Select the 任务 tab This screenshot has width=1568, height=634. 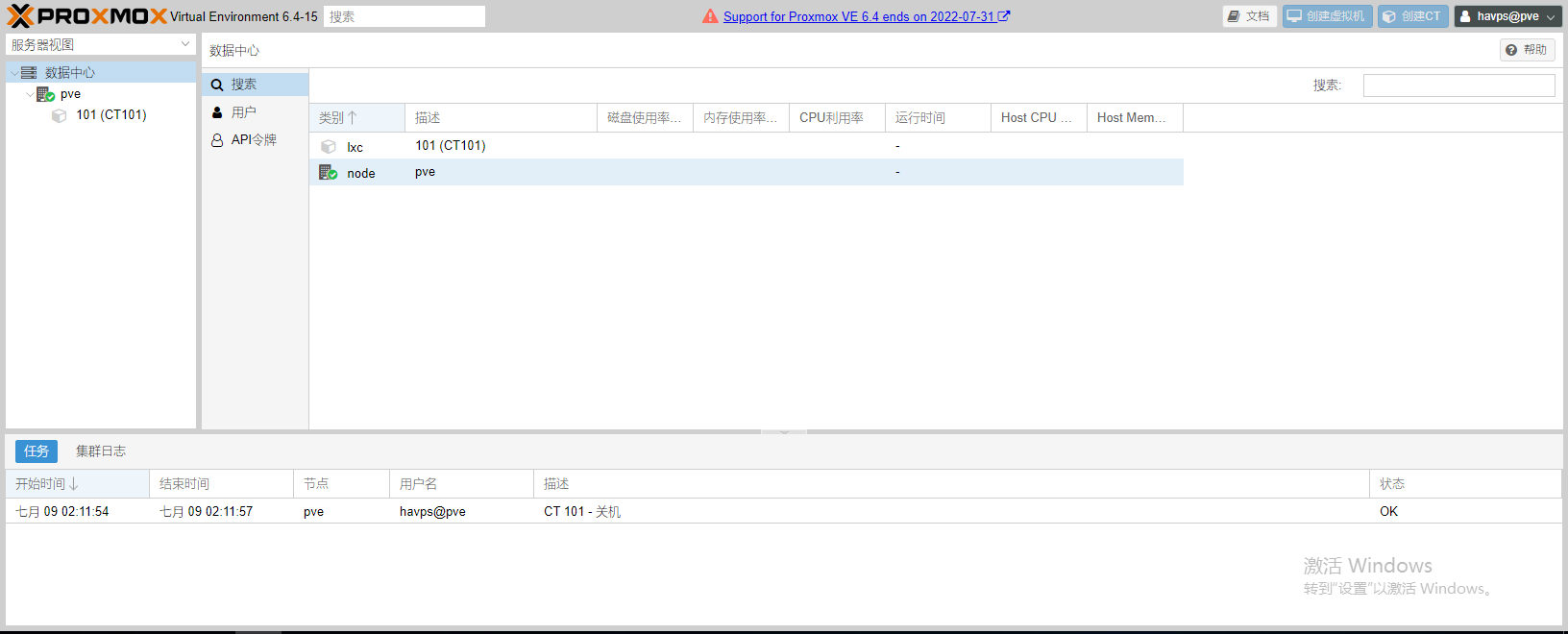(x=37, y=451)
